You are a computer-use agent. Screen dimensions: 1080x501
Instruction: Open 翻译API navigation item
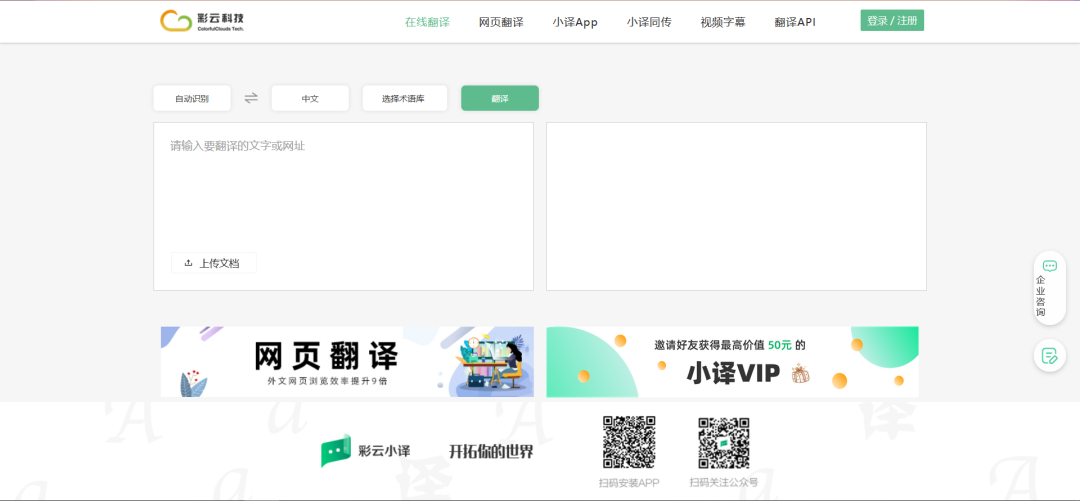click(x=795, y=21)
